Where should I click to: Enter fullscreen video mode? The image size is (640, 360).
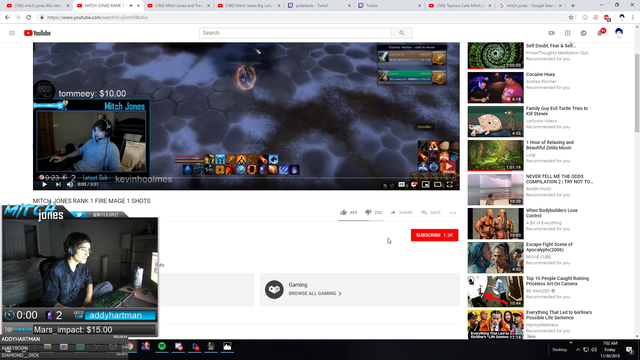pos(450,185)
